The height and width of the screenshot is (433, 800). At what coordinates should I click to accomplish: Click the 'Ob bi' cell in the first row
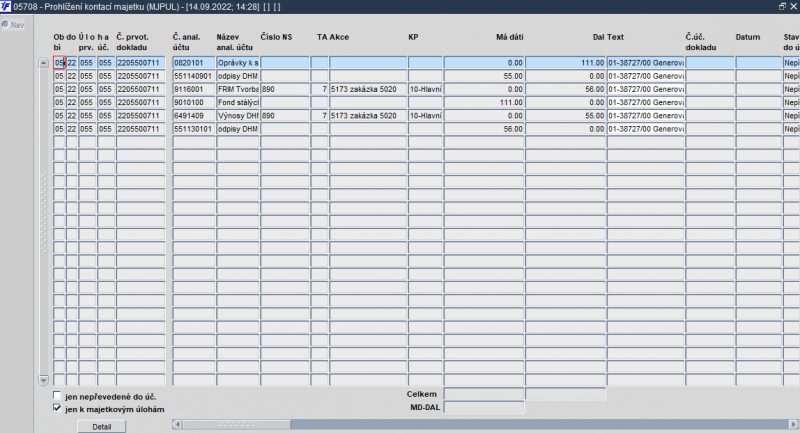pos(59,63)
